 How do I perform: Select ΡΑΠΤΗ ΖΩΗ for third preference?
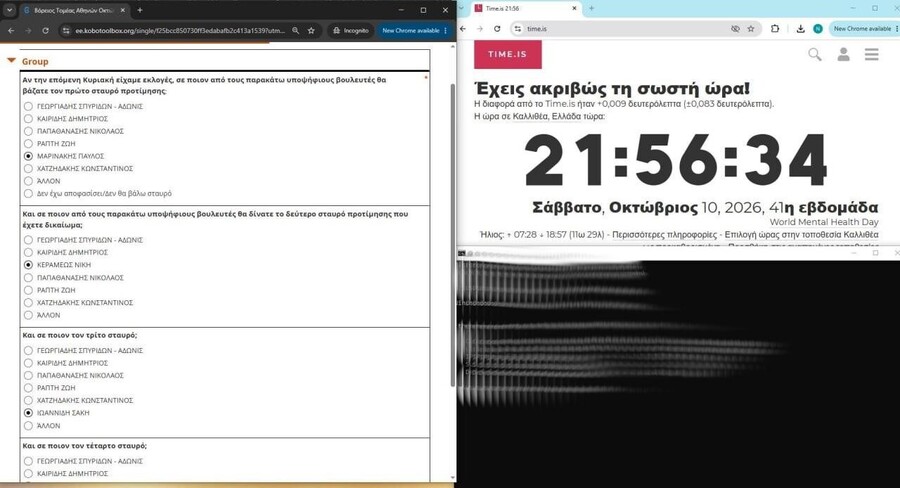28,388
